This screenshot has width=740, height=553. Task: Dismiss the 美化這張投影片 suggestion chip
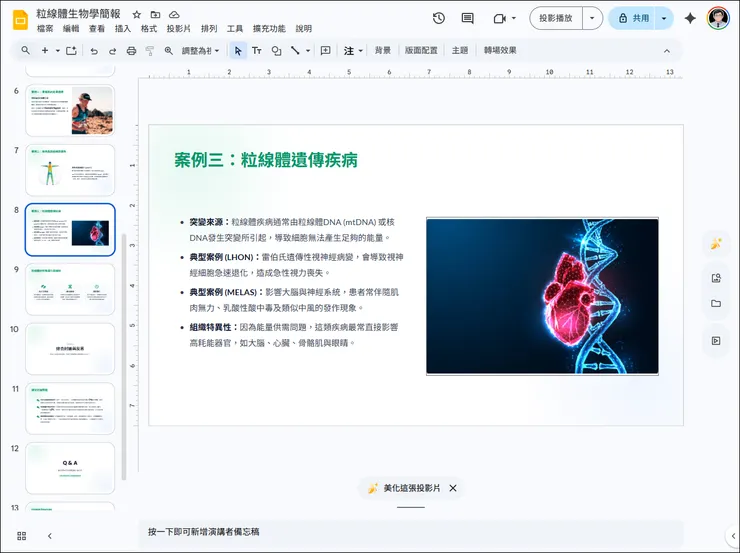[453, 488]
